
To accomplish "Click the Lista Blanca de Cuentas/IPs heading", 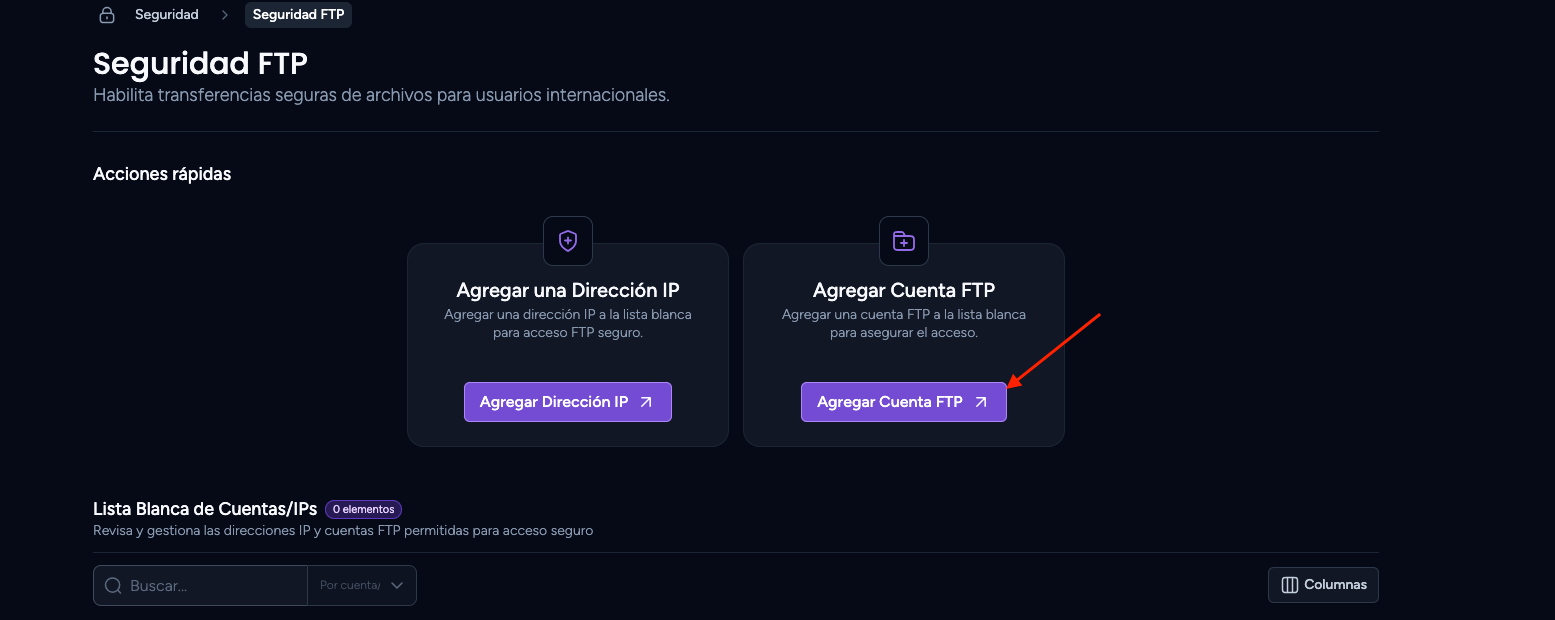I will [205, 509].
